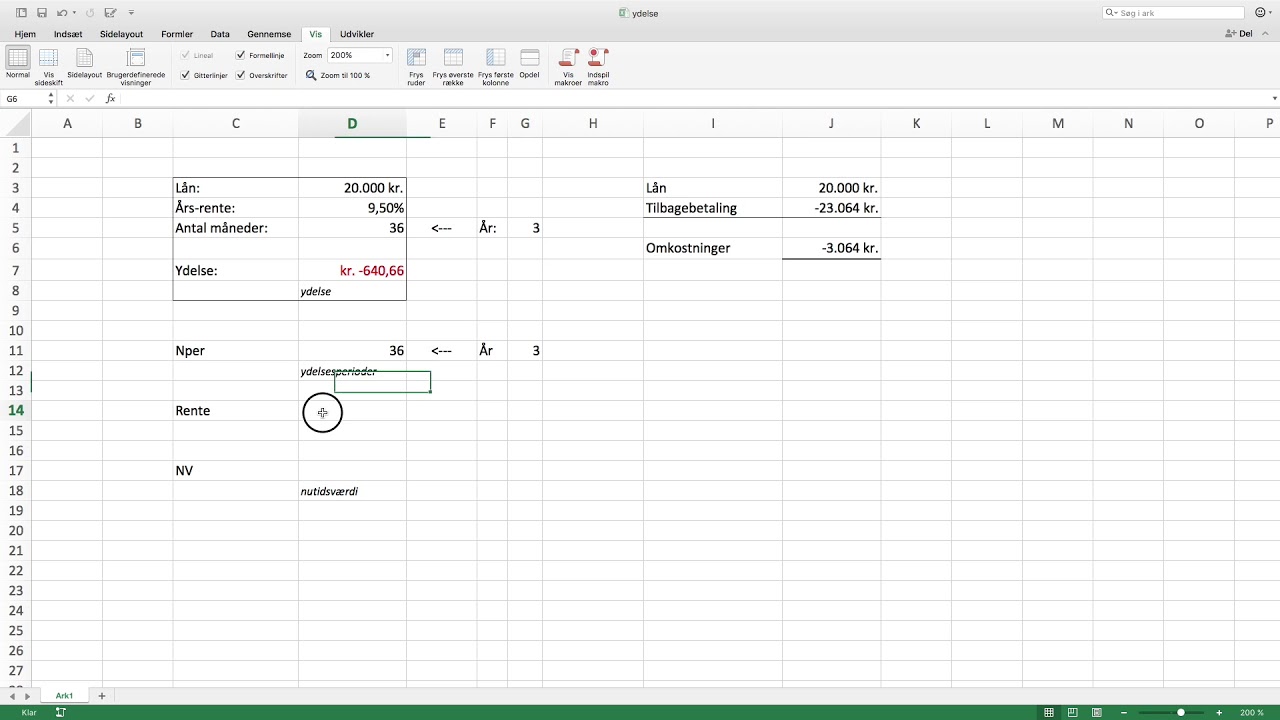Open the quick access customize dropdown
The image size is (1280, 720).
tap(131, 13)
